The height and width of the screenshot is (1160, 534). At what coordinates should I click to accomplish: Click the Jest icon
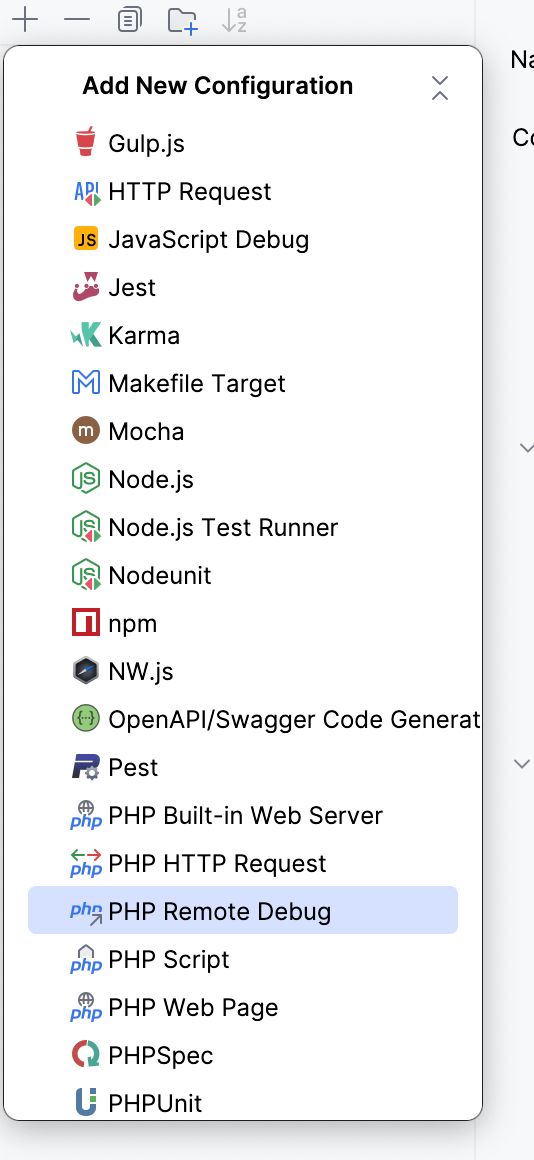point(86,287)
